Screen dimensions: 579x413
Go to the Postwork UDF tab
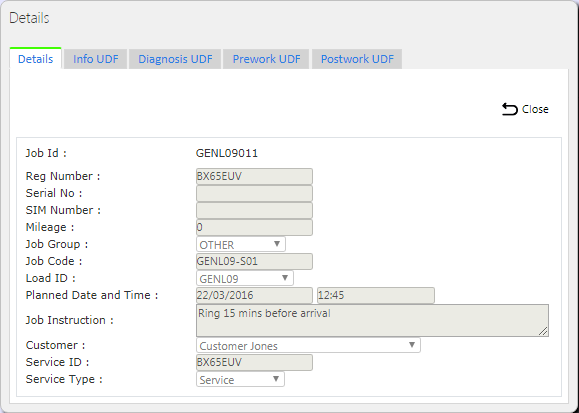tap(357, 59)
